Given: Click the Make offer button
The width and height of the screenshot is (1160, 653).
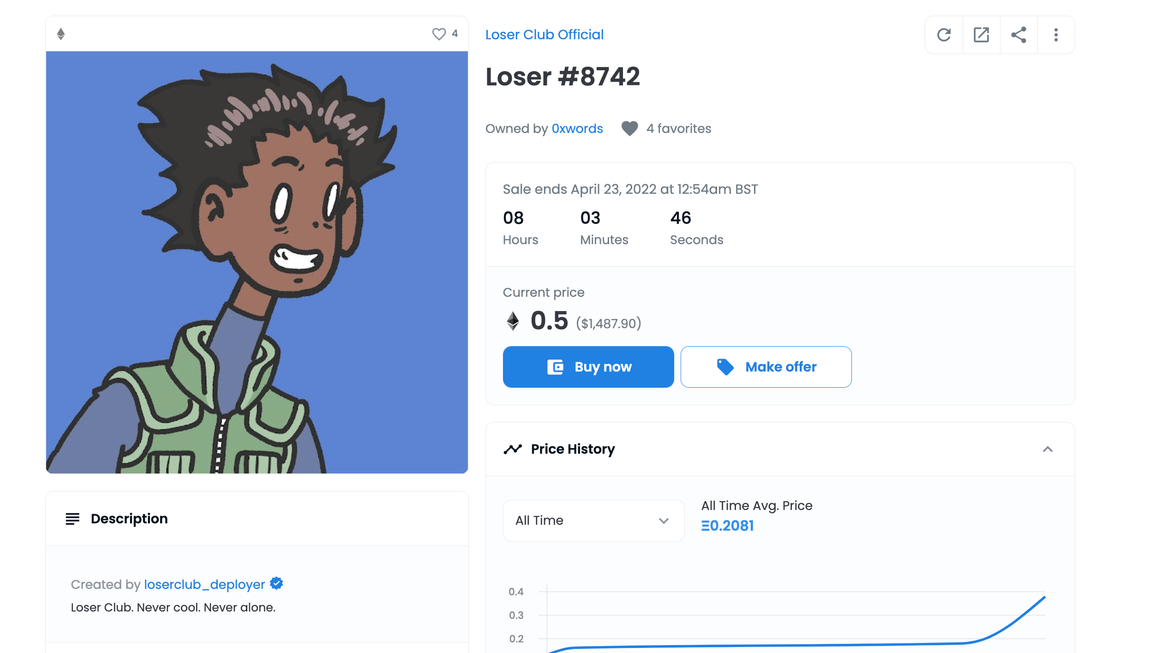Looking at the screenshot, I should pyautogui.click(x=766, y=367).
